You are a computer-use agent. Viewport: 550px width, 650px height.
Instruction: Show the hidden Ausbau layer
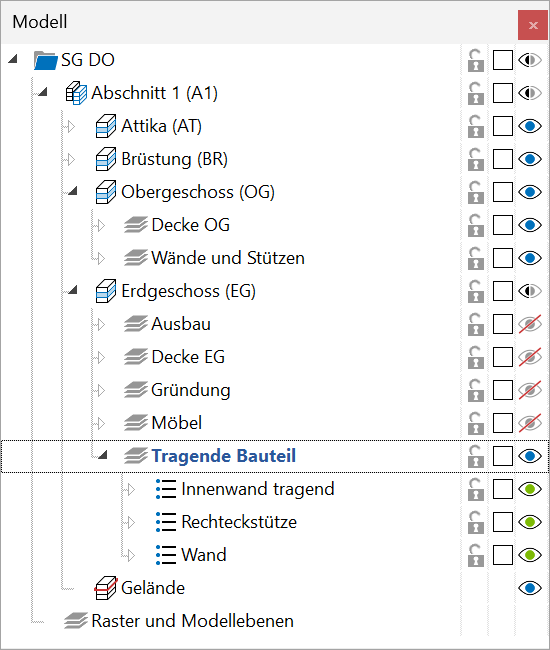pos(530,324)
